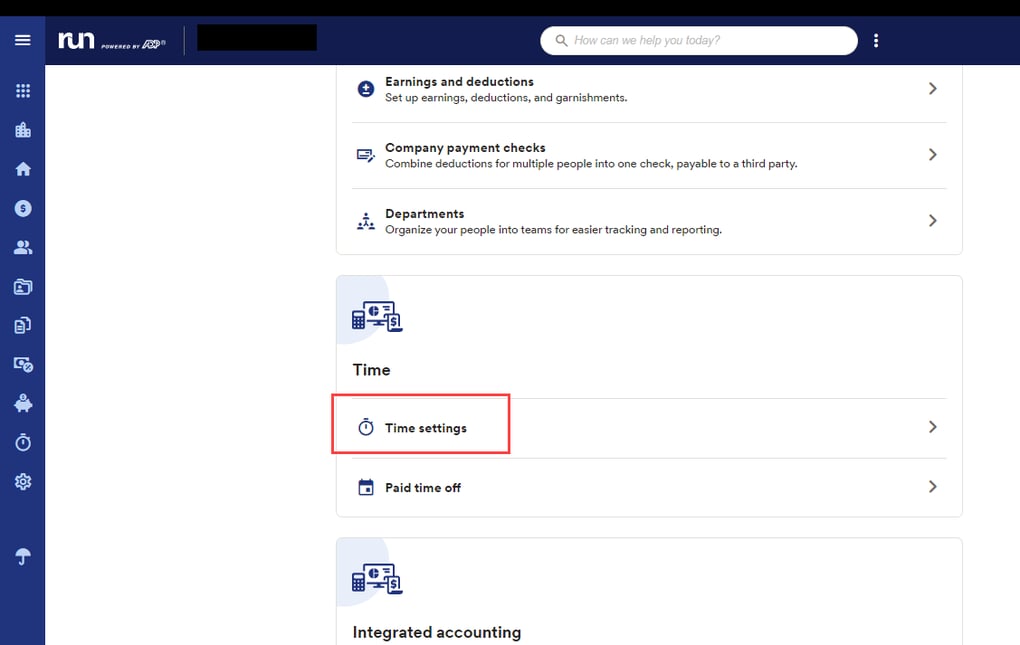Open the hamburger navigation menu
The height and width of the screenshot is (645, 1020).
point(22,40)
